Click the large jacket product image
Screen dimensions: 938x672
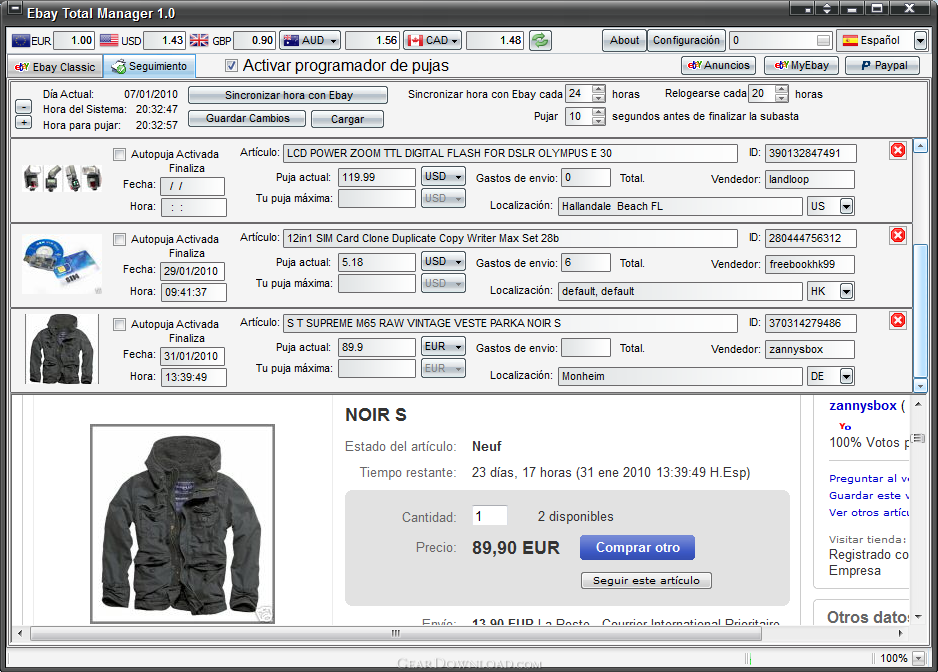coord(182,524)
